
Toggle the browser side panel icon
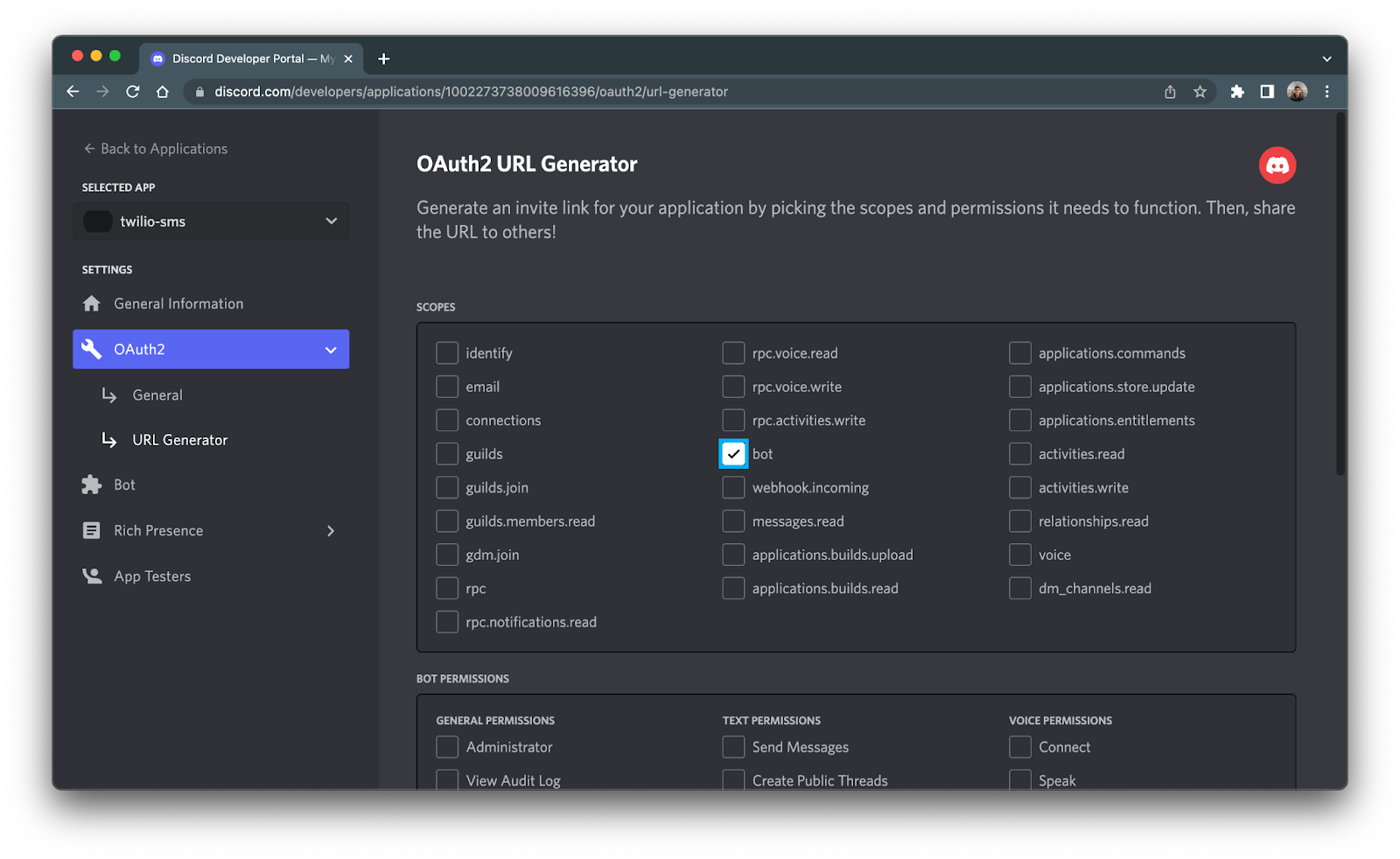(x=1267, y=92)
